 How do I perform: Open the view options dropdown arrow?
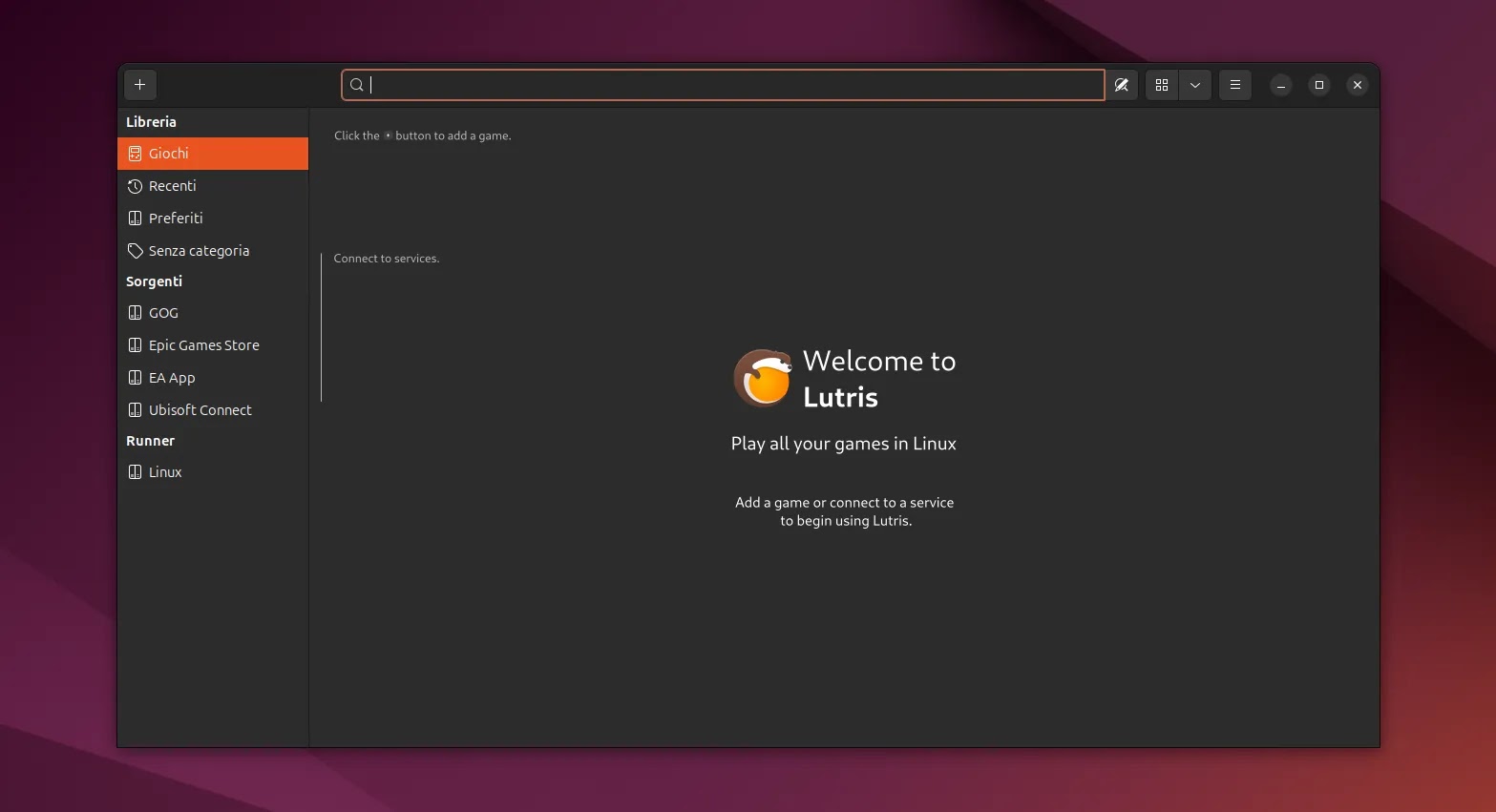[x=1195, y=85]
